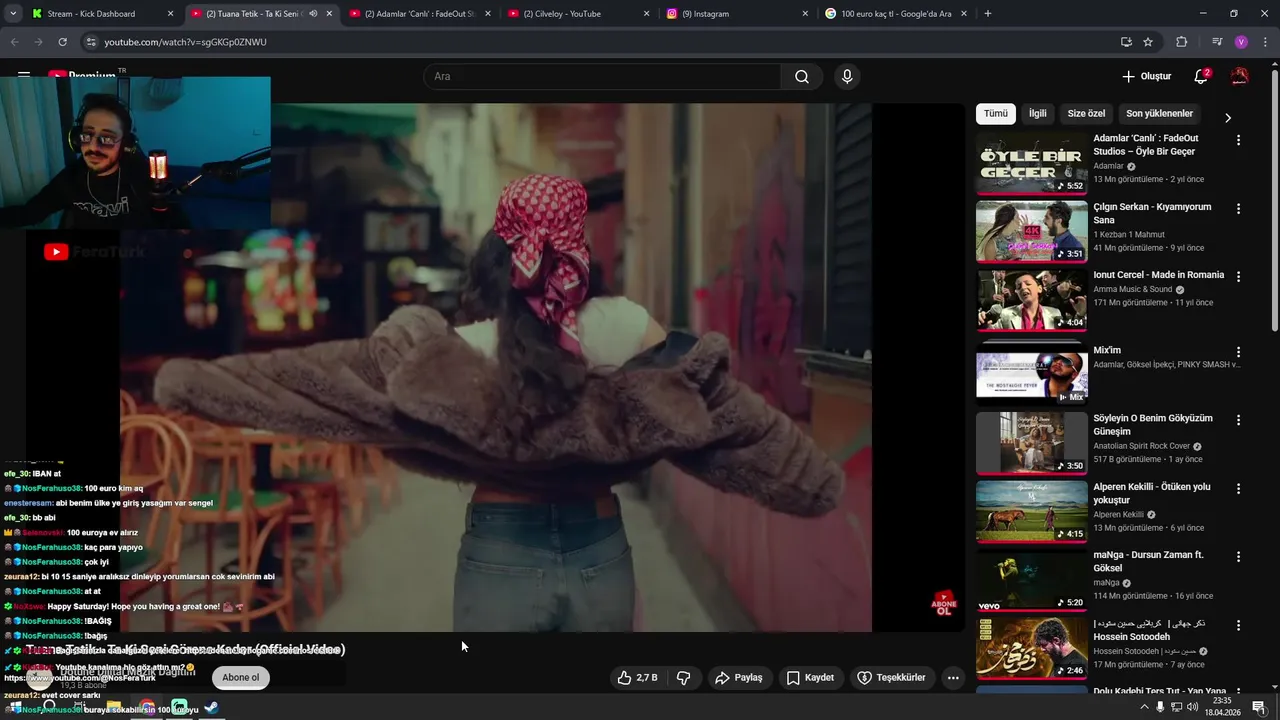Open a new browser tab
This screenshot has height=720, width=1280.
point(988,14)
